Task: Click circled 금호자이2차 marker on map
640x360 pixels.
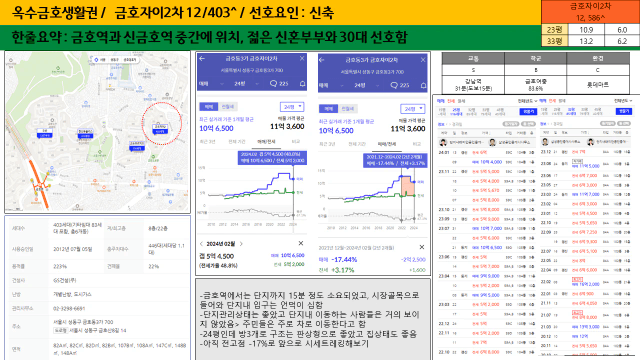Action: pyautogui.click(x=160, y=129)
